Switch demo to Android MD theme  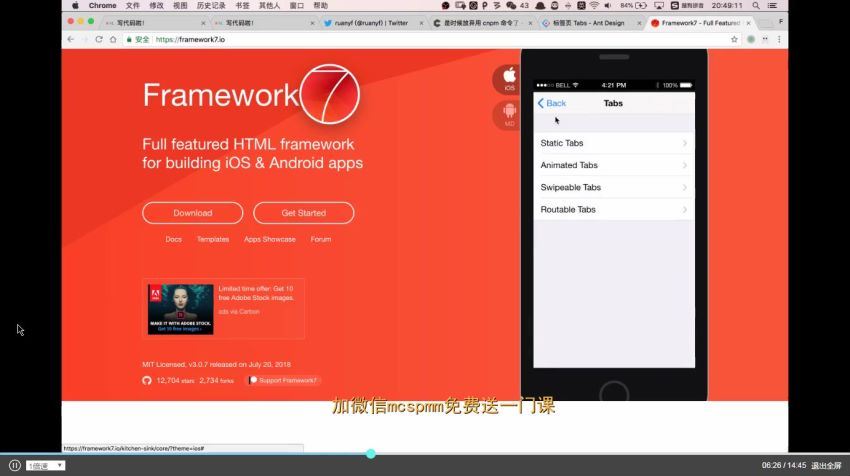point(509,114)
